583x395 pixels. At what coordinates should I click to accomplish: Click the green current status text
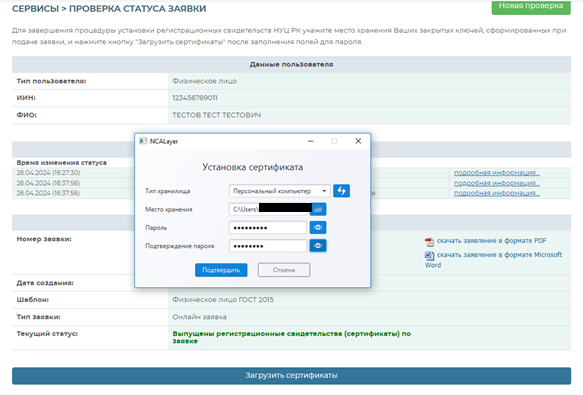point(292,337)
